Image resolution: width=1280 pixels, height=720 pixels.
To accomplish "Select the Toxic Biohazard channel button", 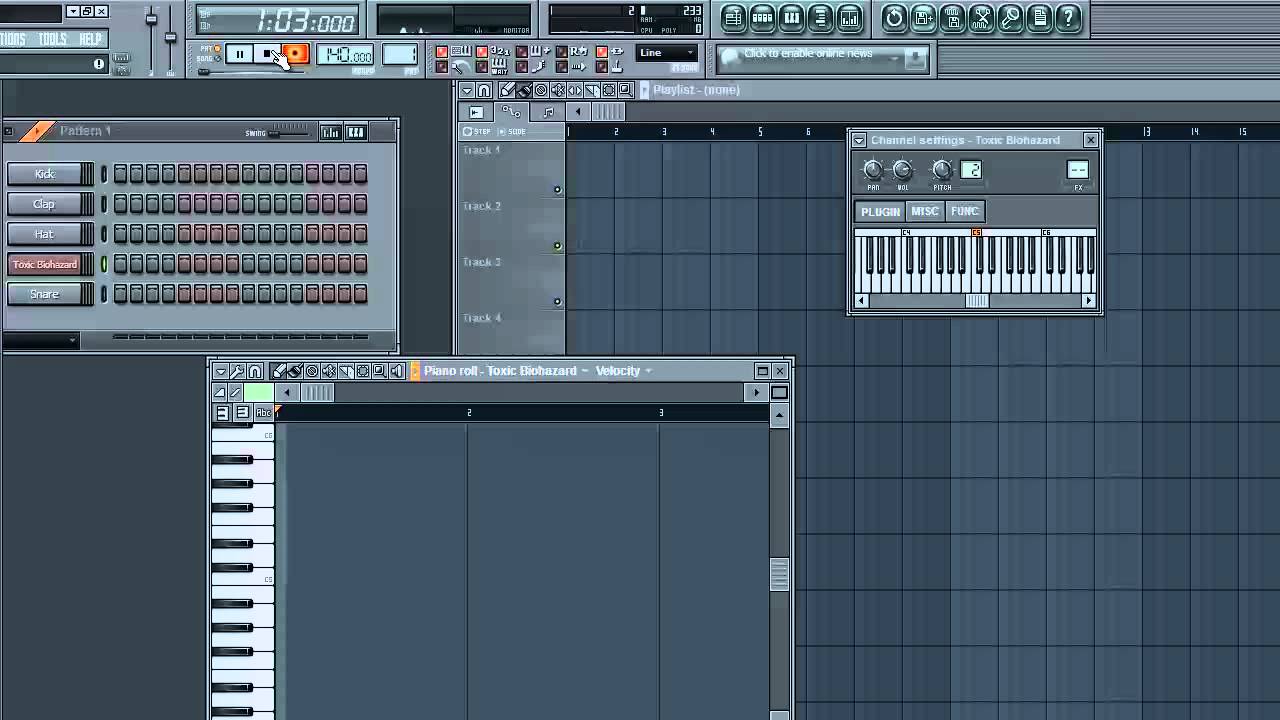I will coord(44,264).
